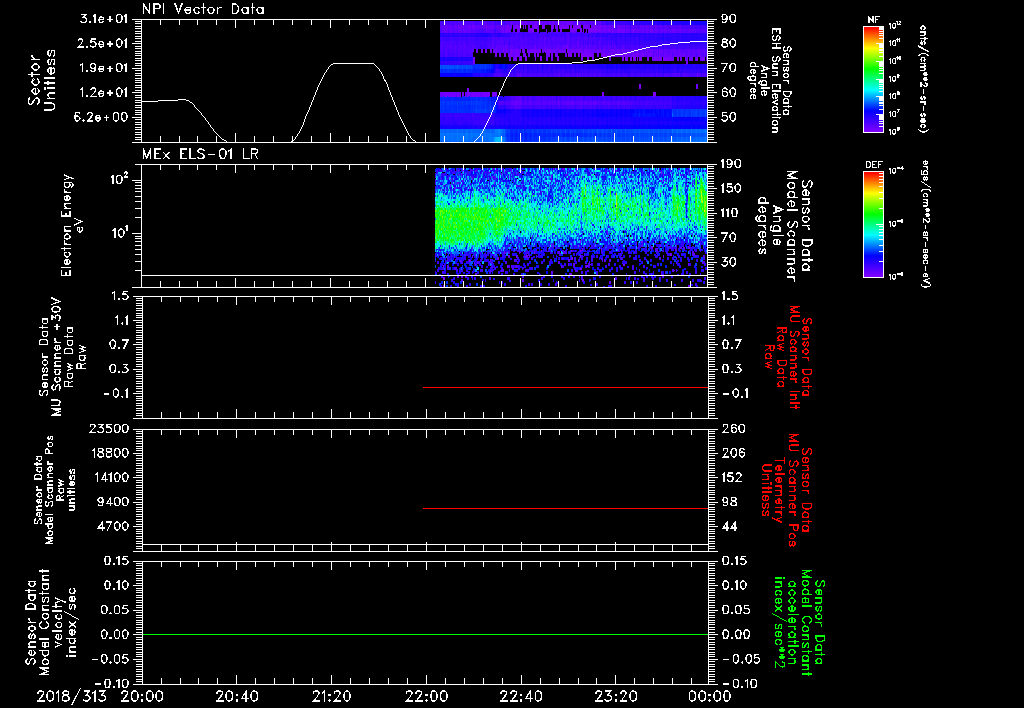Click the "260" telemetry tick value
The image size is (1024, 708).
(733, 428)
